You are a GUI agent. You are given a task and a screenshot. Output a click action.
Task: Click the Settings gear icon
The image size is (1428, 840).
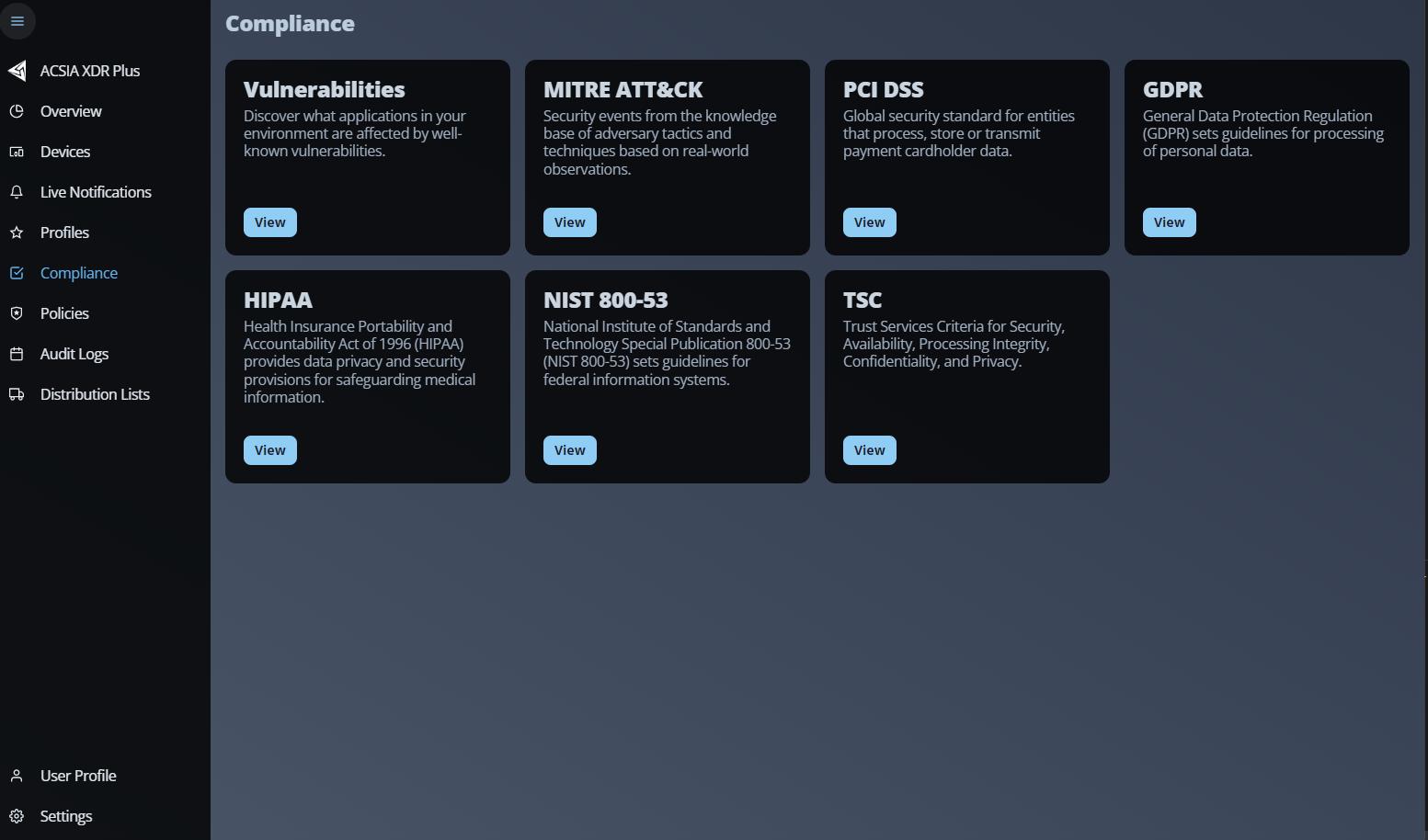17,816
